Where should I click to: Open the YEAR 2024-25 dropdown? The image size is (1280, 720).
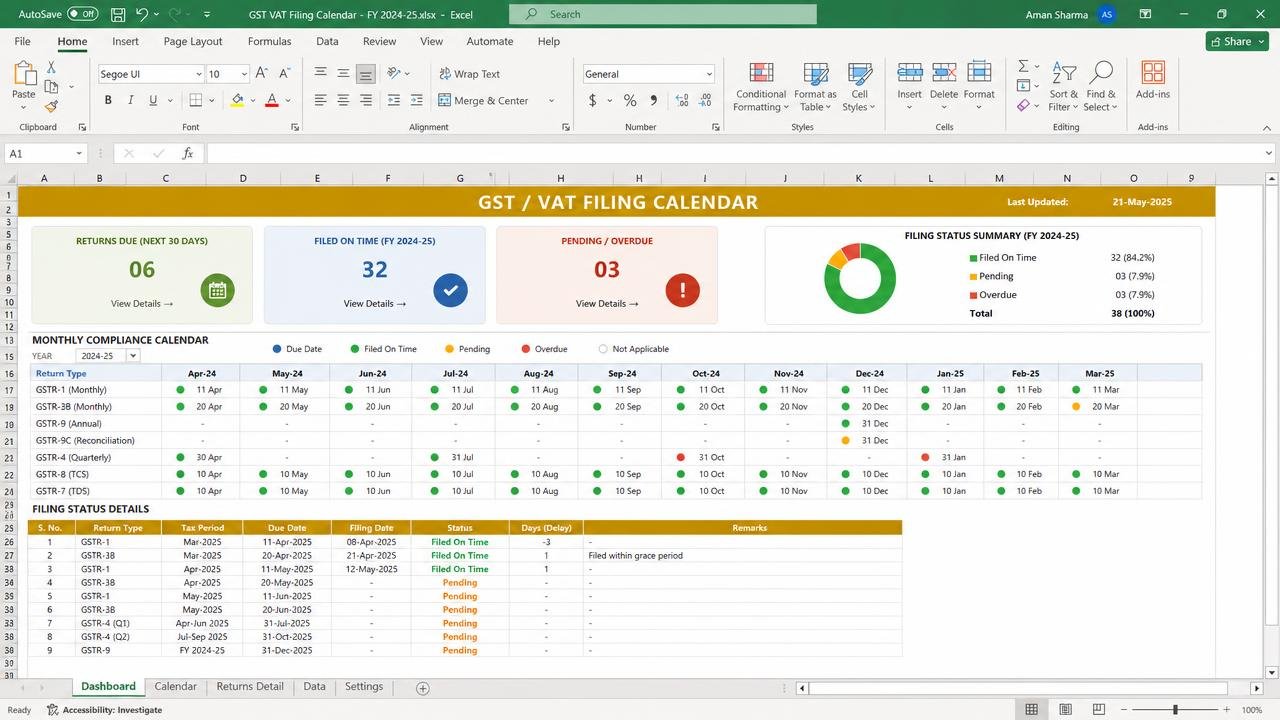[x=132, y=356]
